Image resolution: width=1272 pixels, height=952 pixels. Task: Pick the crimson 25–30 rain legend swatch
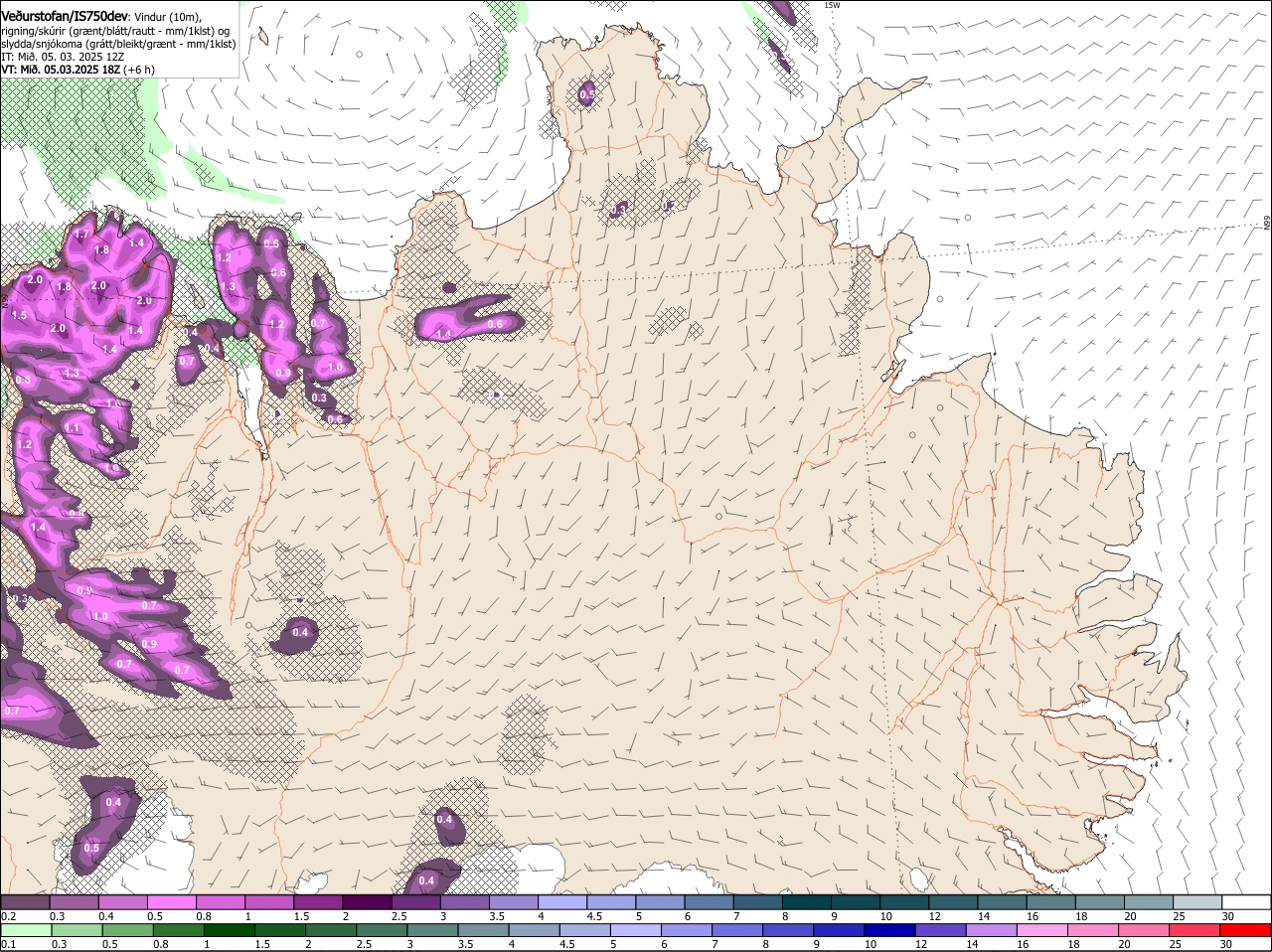(1195, 930)
